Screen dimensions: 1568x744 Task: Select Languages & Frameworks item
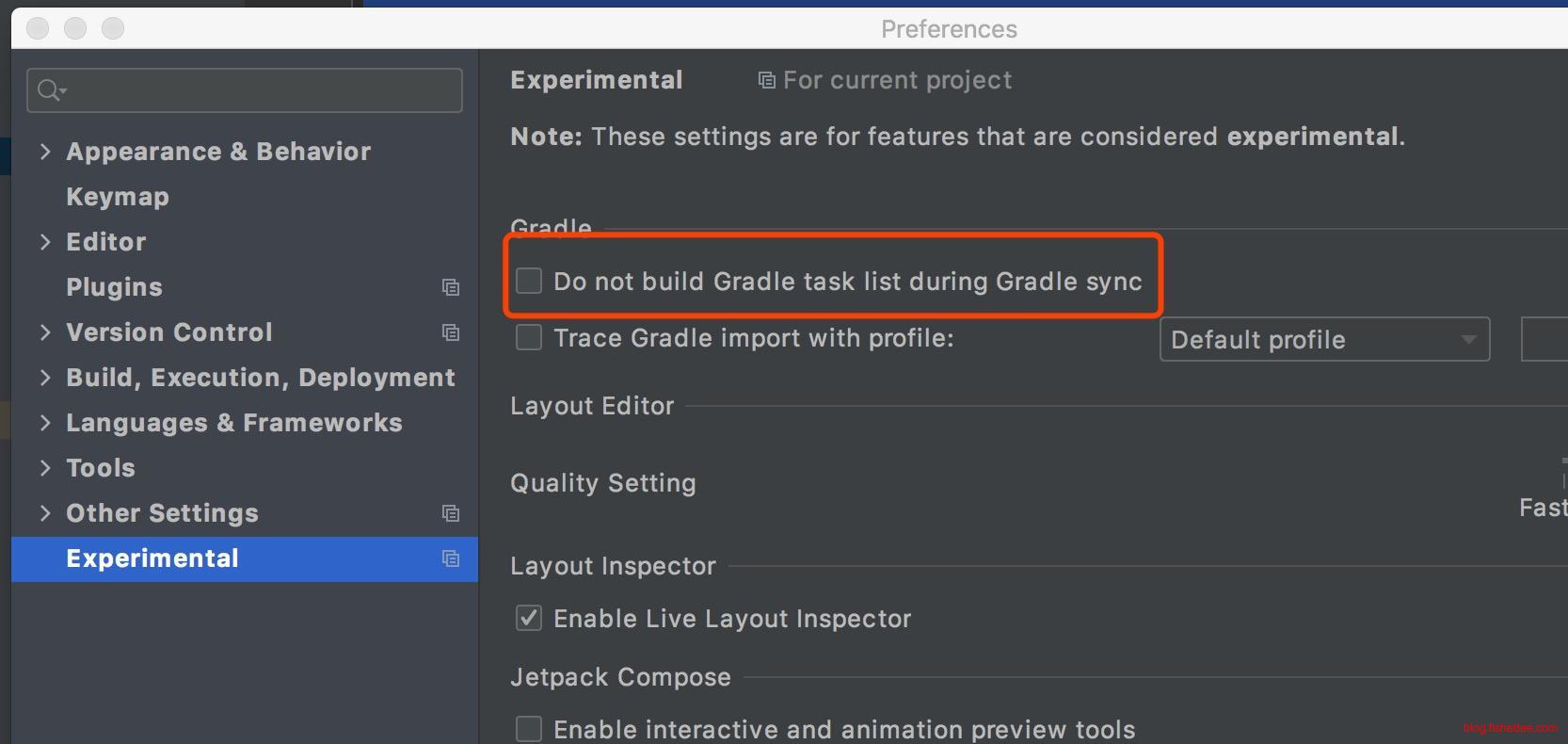pos(233,423)
